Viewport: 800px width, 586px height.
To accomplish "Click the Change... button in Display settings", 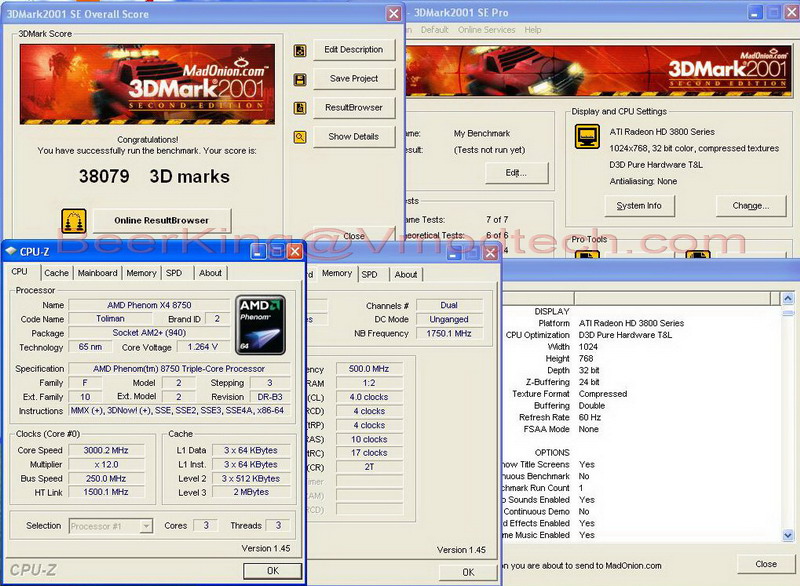I will coord(751,206).
